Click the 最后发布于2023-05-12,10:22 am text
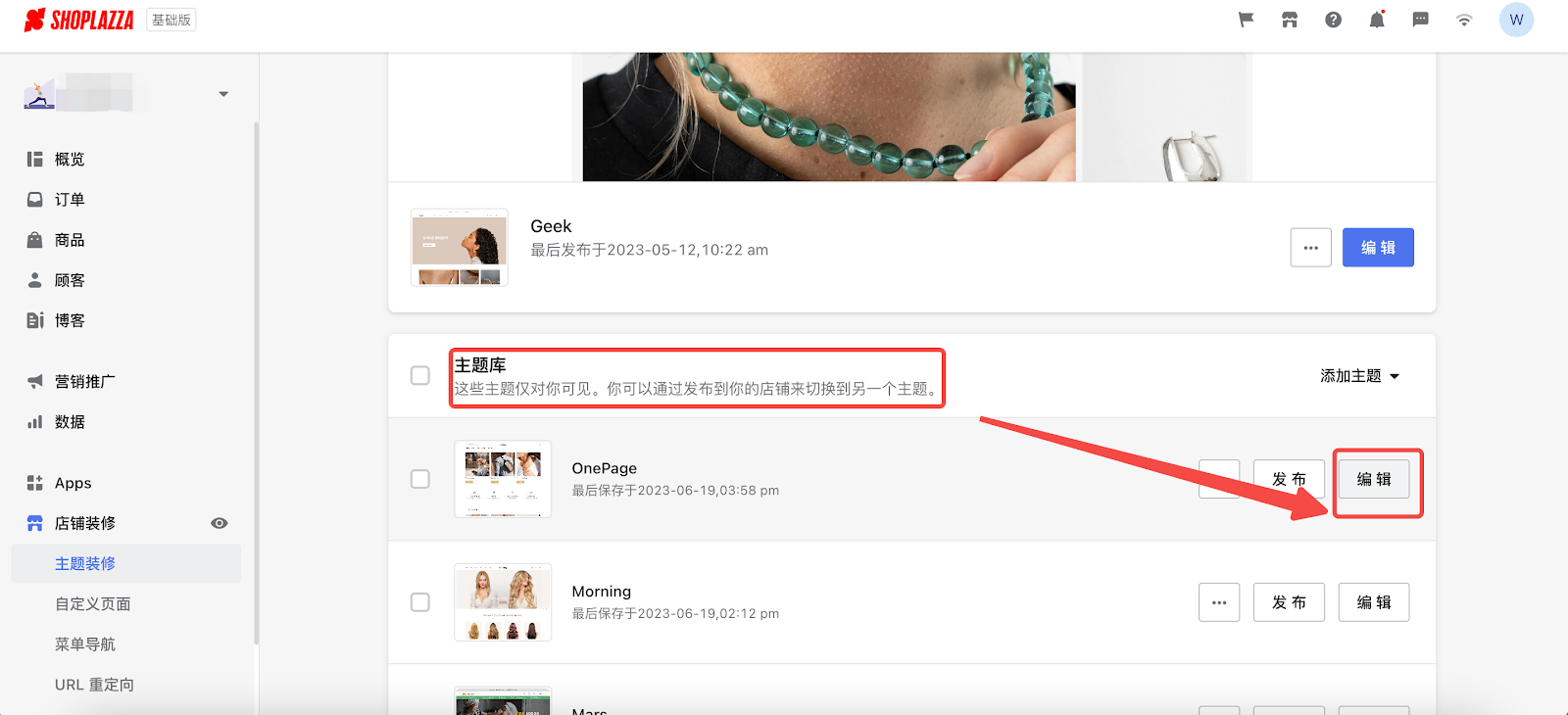The image size is (1568, 715). click(x=649, y=250)
